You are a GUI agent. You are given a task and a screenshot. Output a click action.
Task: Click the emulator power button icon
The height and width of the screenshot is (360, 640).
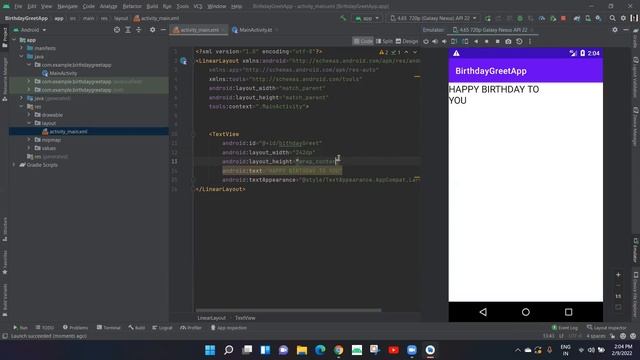[x=426, y=42]
